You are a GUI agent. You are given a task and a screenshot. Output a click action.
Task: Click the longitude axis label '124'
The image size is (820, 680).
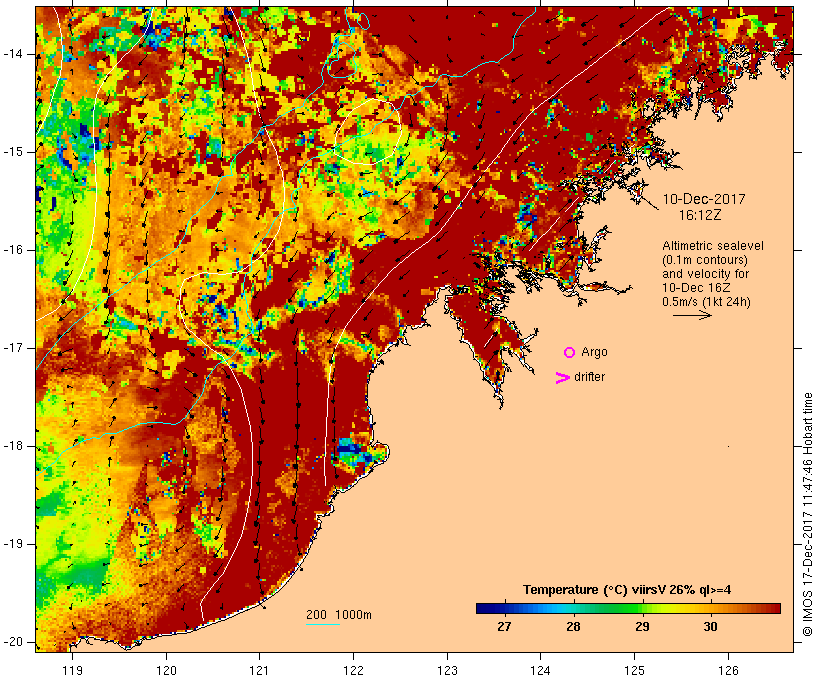point(541,670)
